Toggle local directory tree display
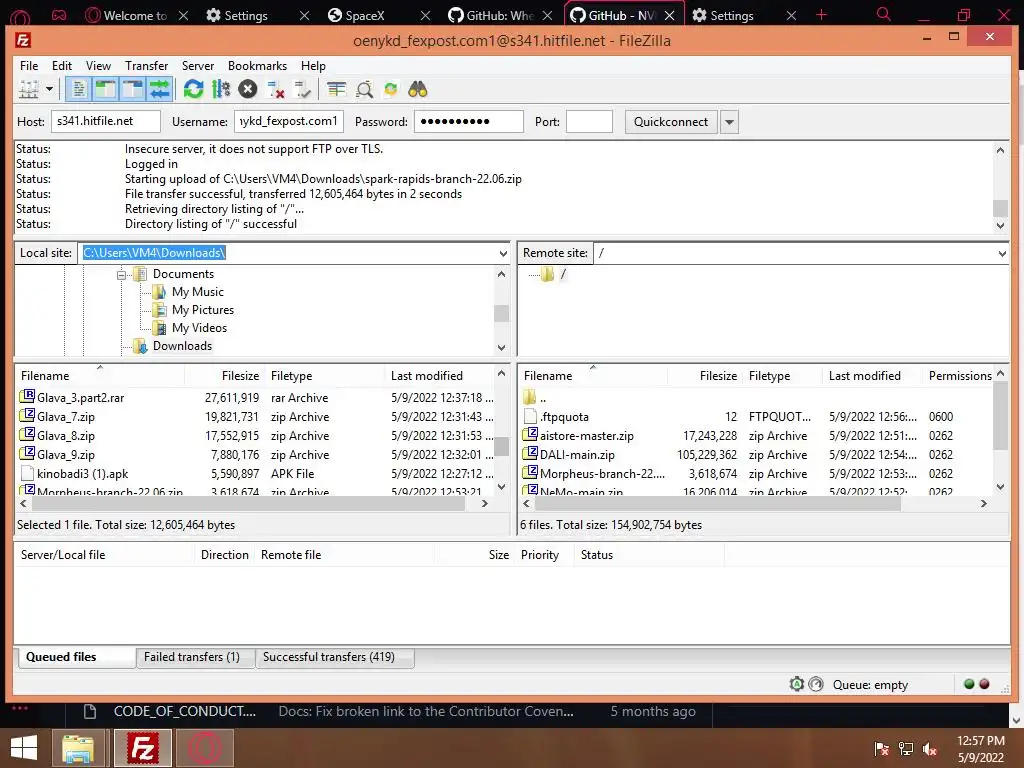1024x768 pixels. coord(105,89)
